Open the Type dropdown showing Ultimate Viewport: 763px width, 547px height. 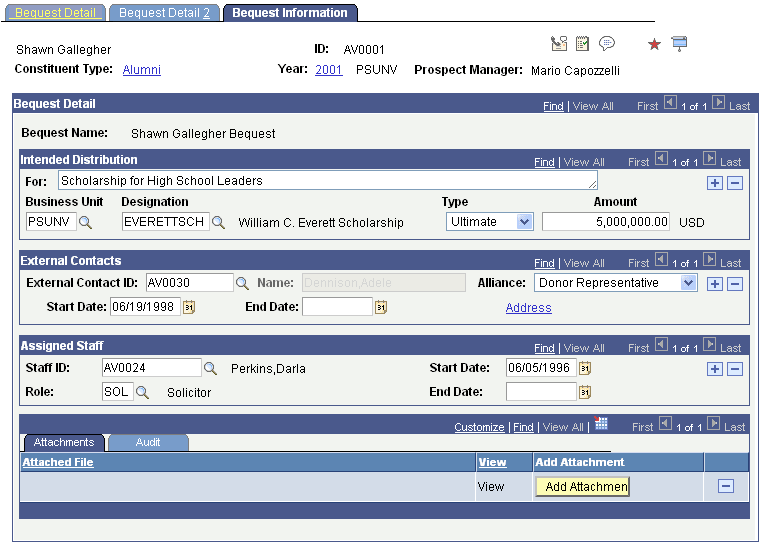[490, 222]
